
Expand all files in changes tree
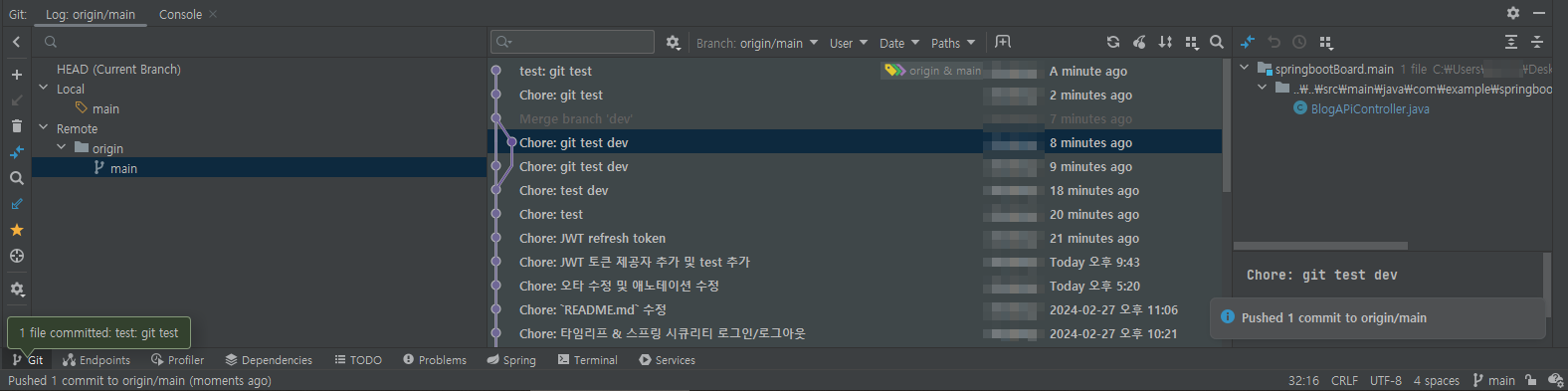click(x=1511, y=42)
